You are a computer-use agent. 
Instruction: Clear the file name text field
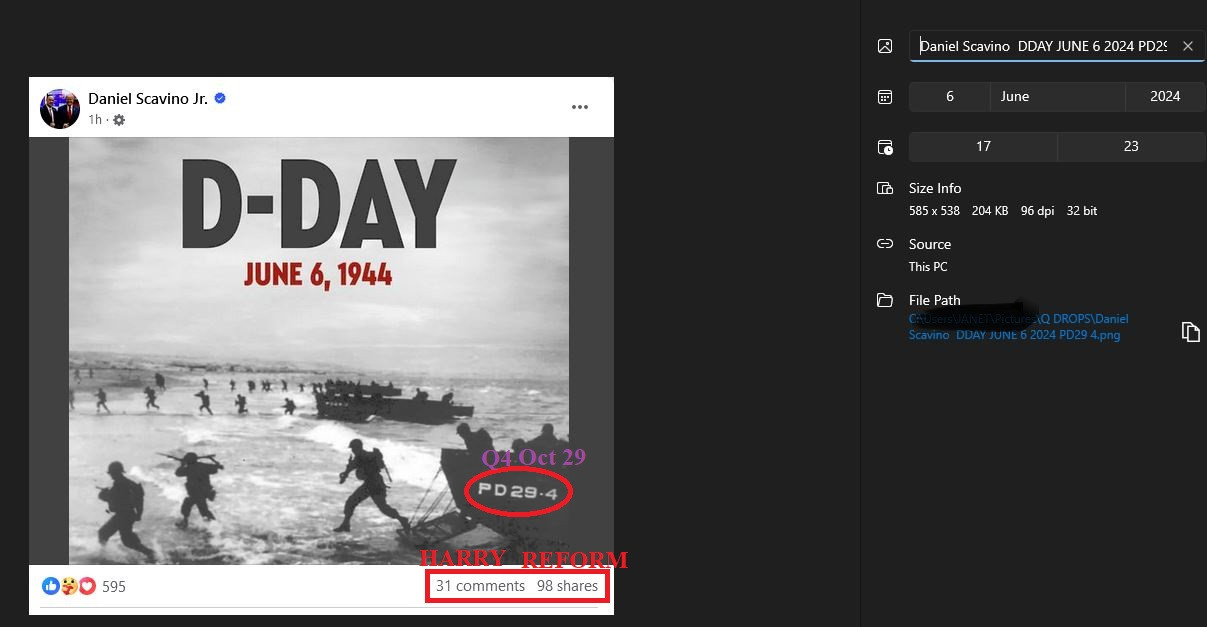[1187, 46]
